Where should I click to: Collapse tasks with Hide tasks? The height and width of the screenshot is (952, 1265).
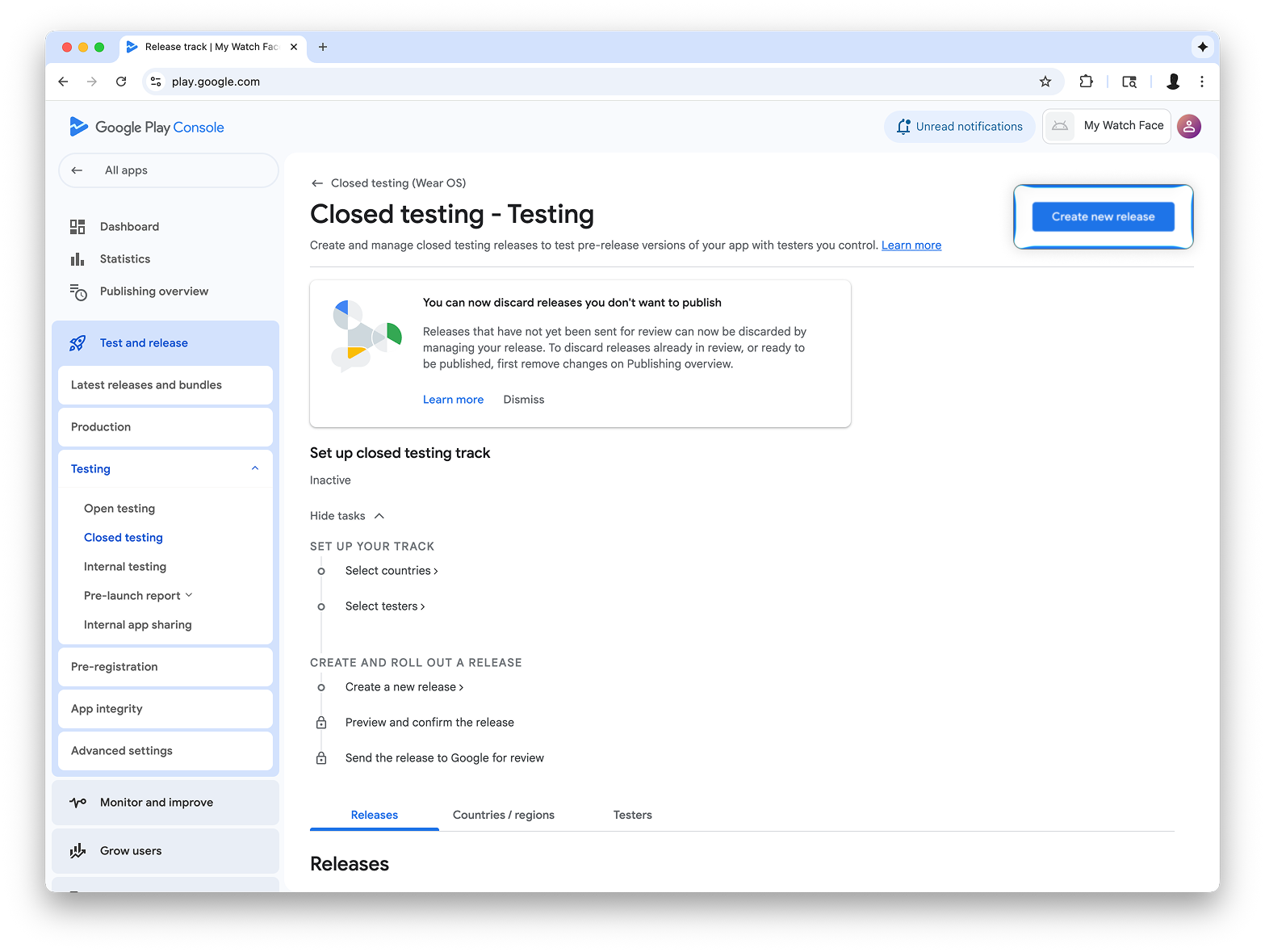(x=347, y=516)
